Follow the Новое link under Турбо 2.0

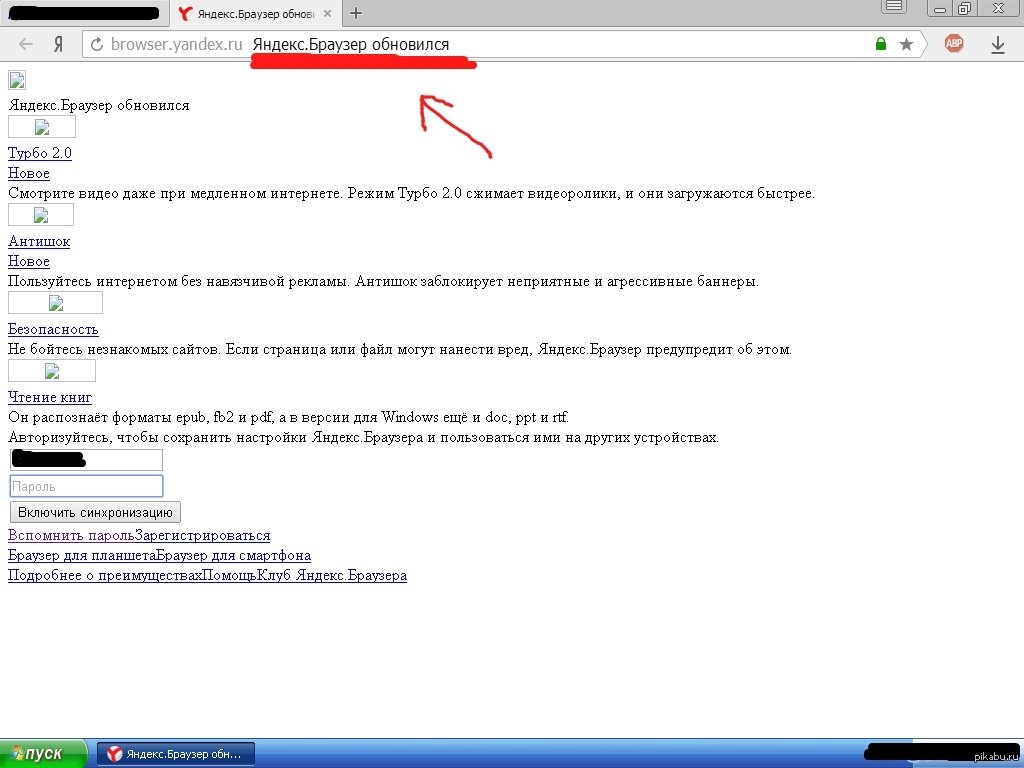click(x=29, y=173)
